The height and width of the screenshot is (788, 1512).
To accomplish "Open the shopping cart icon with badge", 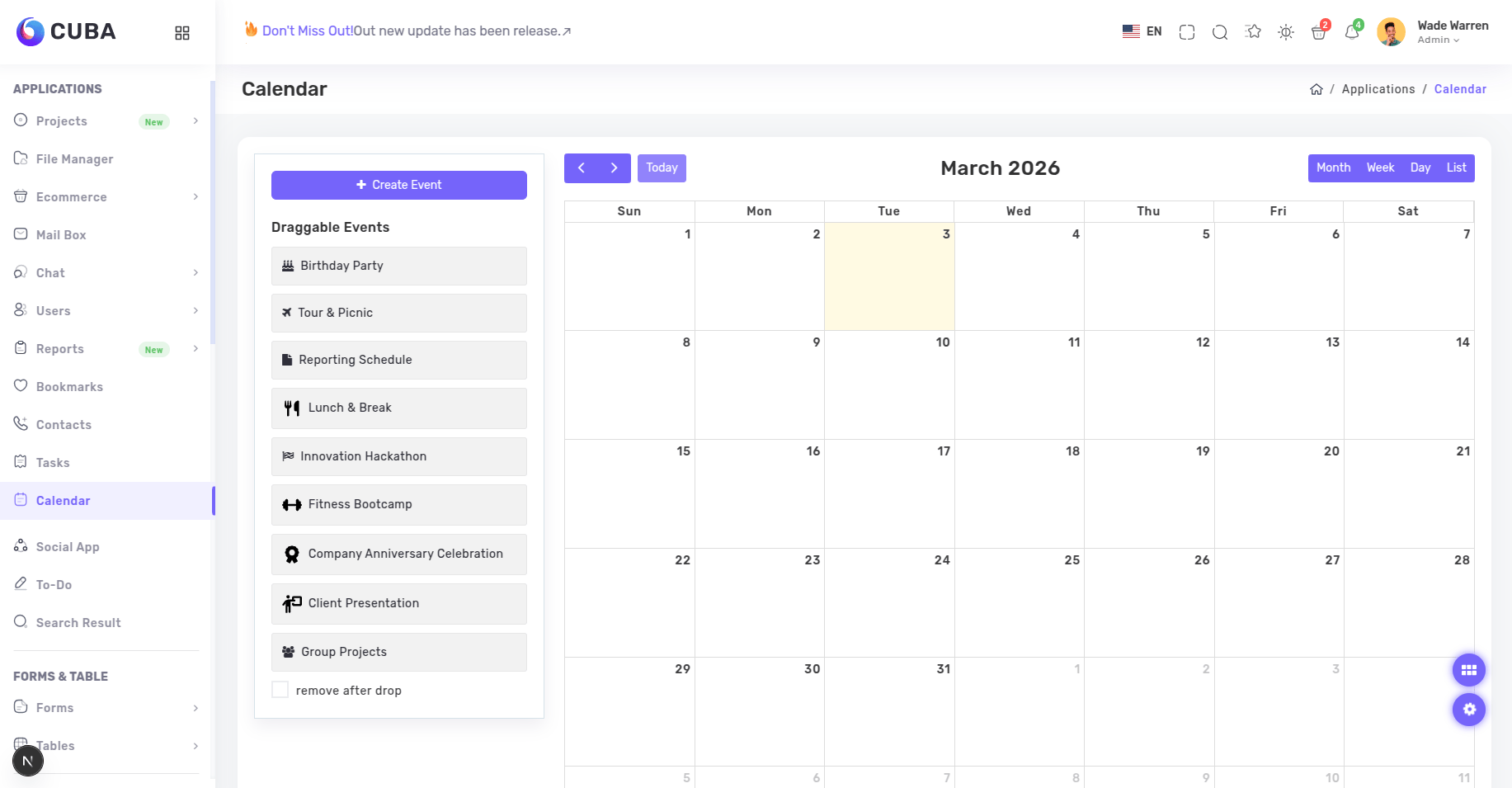I will pos(1318,33).
